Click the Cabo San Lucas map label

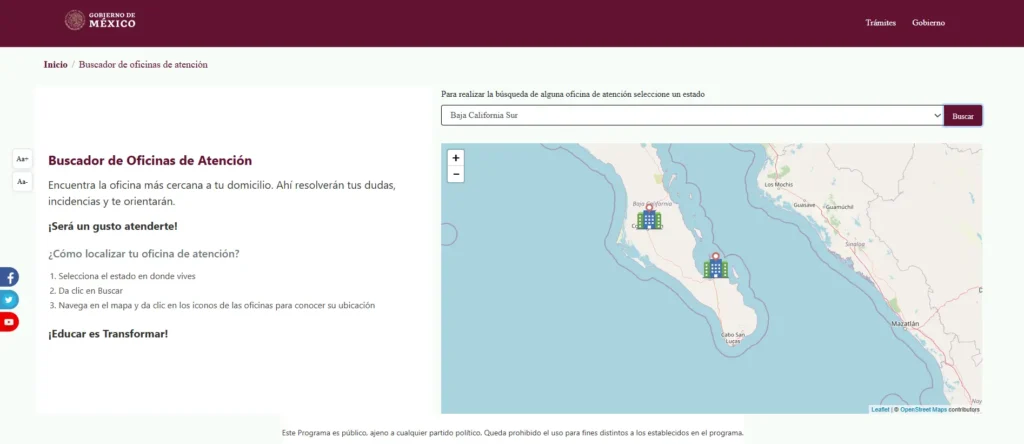point(733,338)
